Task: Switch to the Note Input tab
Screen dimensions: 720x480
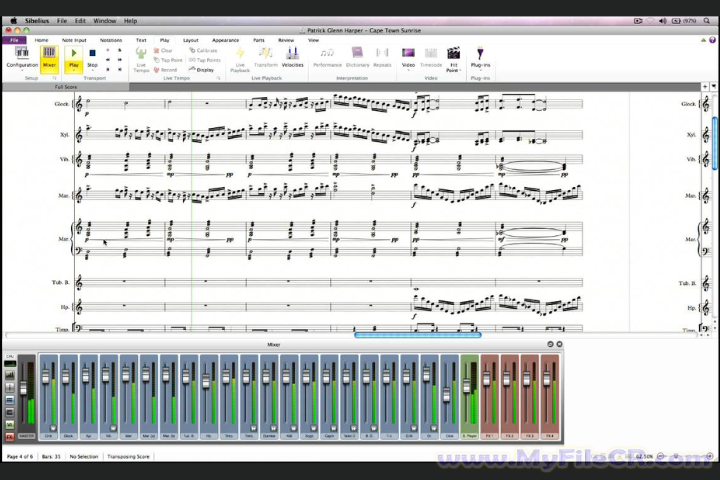Action: pos(74,40)
